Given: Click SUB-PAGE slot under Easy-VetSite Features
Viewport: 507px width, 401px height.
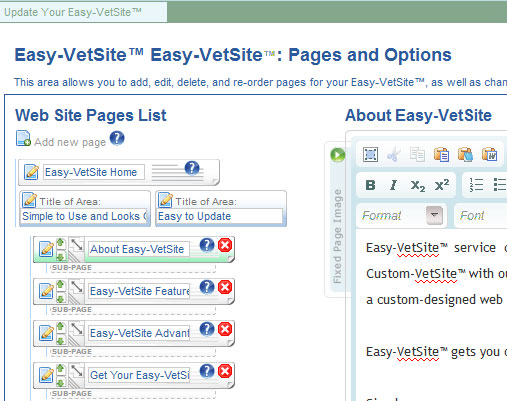Looking at the screenshot, I should (133, 310).
